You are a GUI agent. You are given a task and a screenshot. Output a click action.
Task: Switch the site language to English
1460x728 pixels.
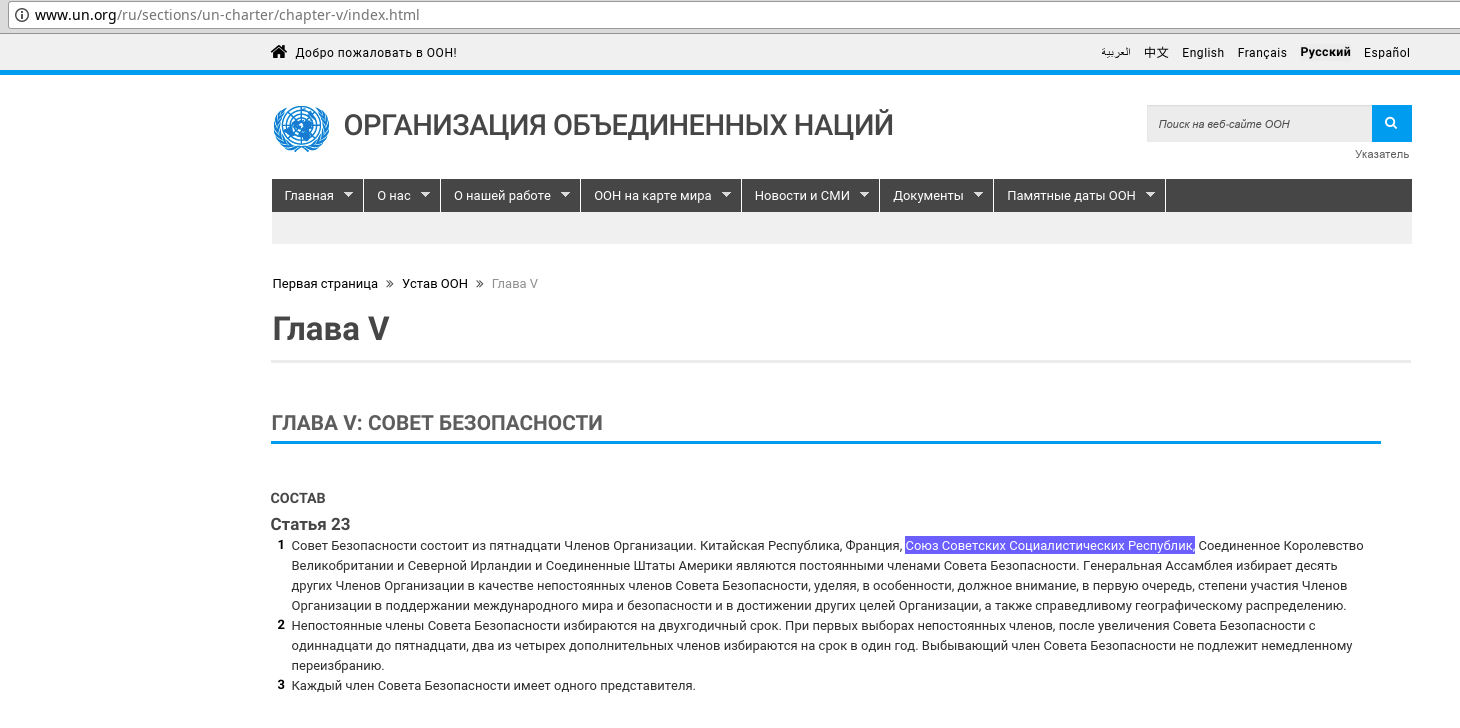coord(1203,53)
